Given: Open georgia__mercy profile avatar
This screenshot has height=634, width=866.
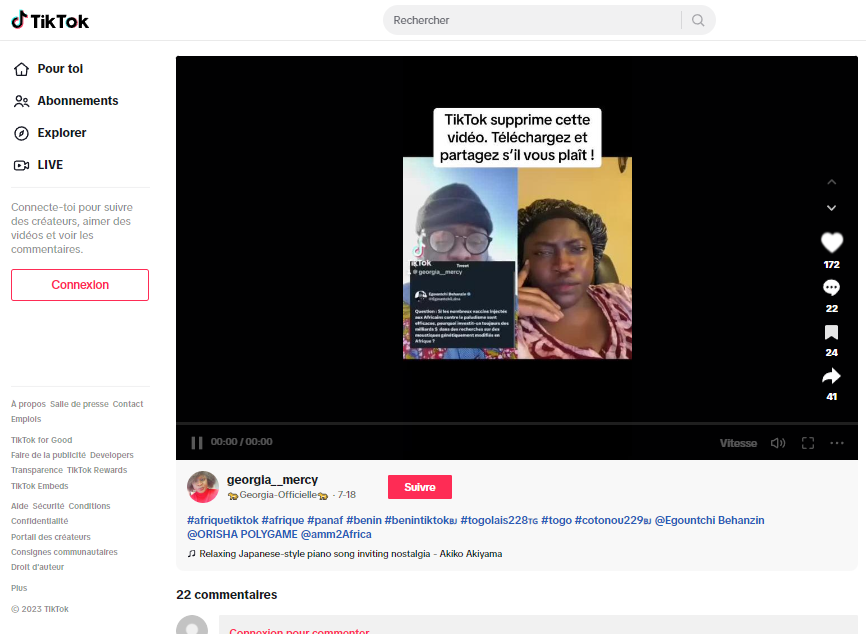Looking at the screenshot, I should tap(203, 487).
